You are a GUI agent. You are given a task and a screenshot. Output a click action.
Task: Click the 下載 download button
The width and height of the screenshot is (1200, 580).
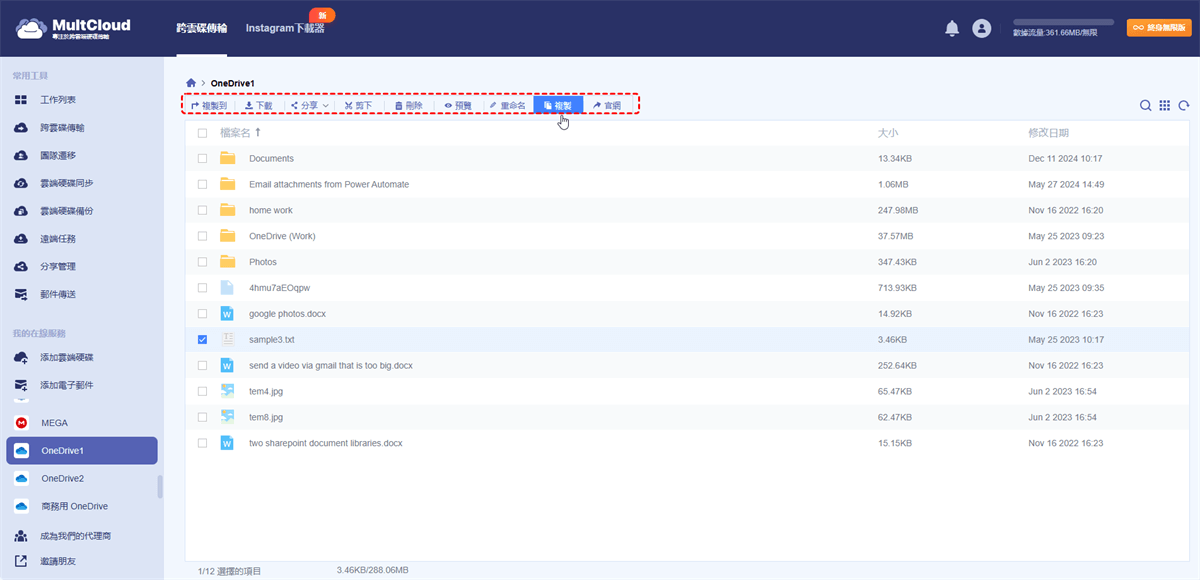(258, 105)
